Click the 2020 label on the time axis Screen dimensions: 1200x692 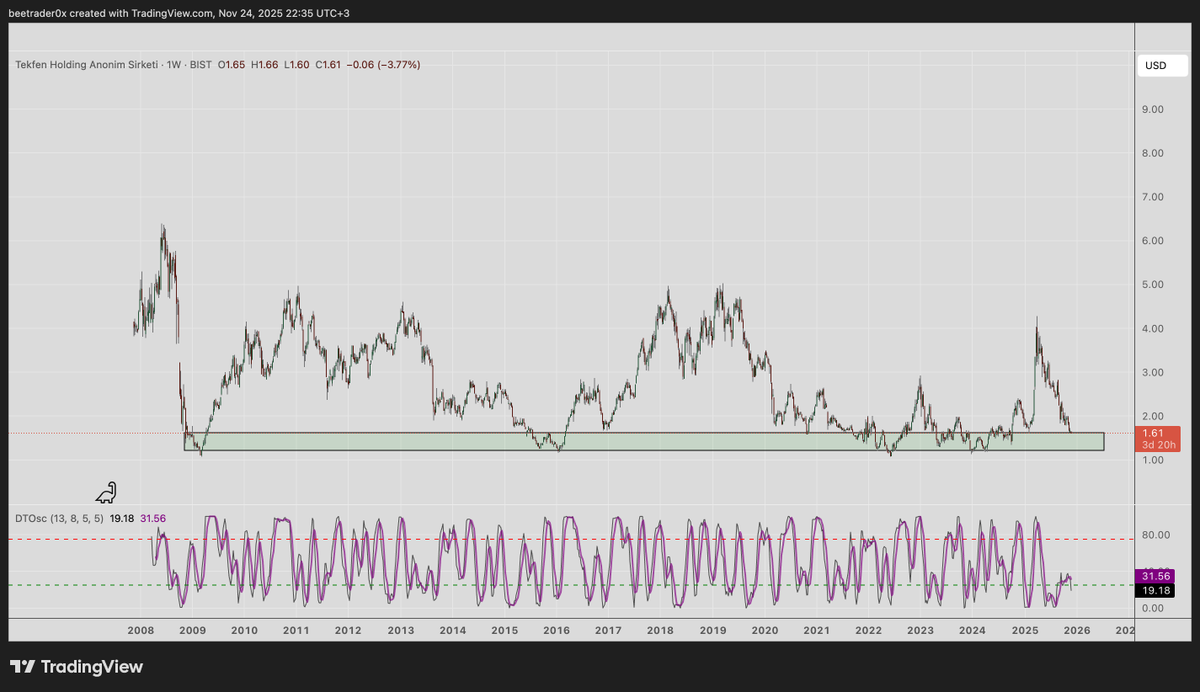click(764, 631)
